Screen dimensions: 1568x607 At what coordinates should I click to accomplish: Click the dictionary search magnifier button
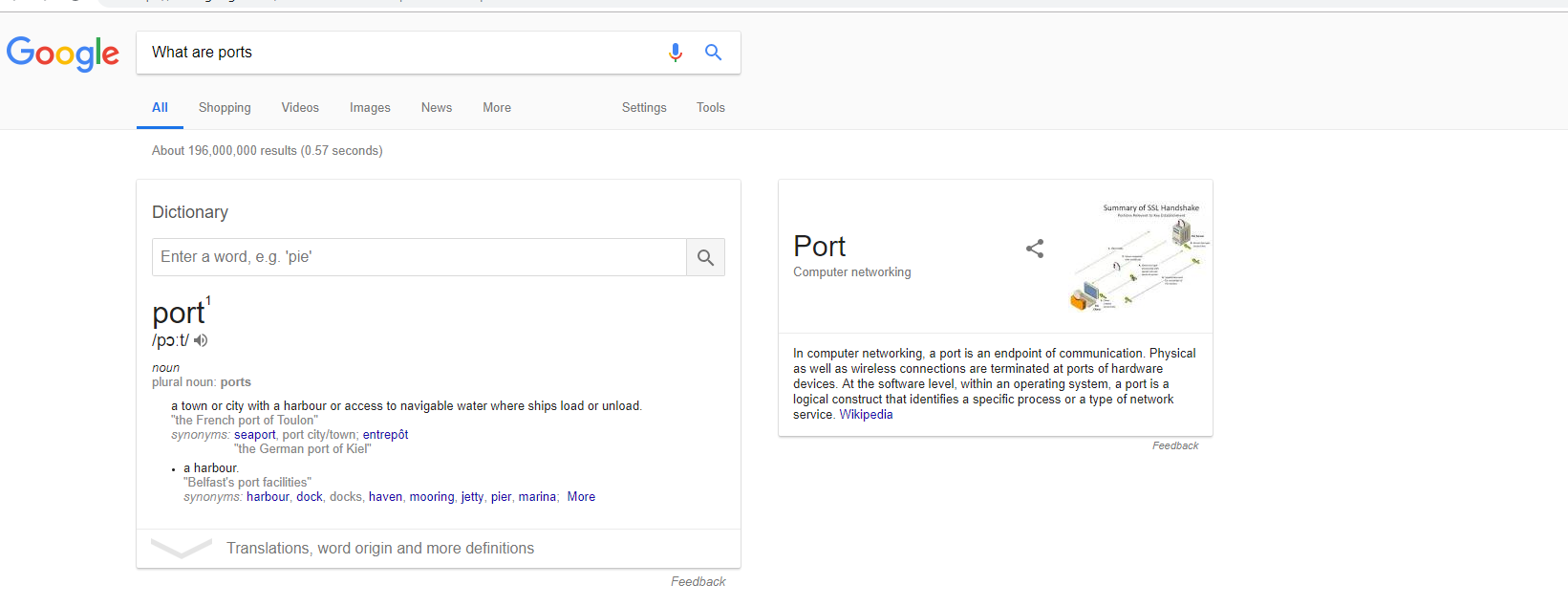(x=705, y=257)
